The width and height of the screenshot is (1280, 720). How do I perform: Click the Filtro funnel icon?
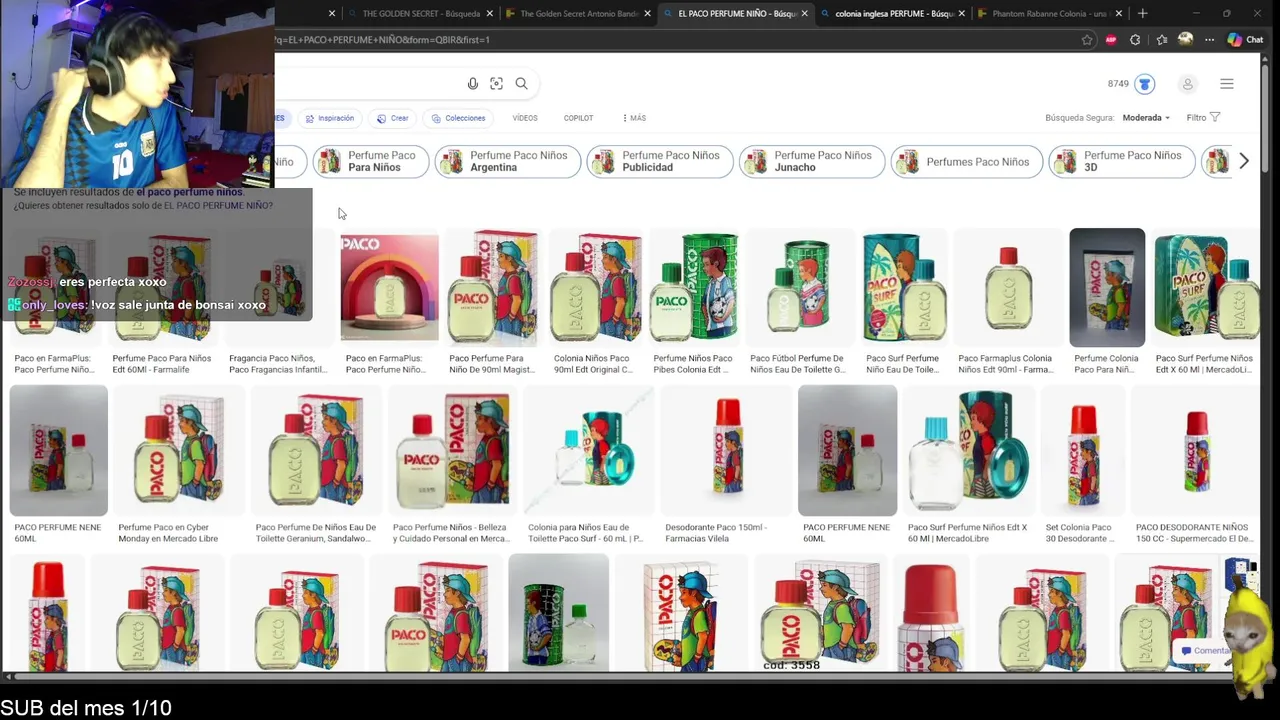click(1215, 118)
